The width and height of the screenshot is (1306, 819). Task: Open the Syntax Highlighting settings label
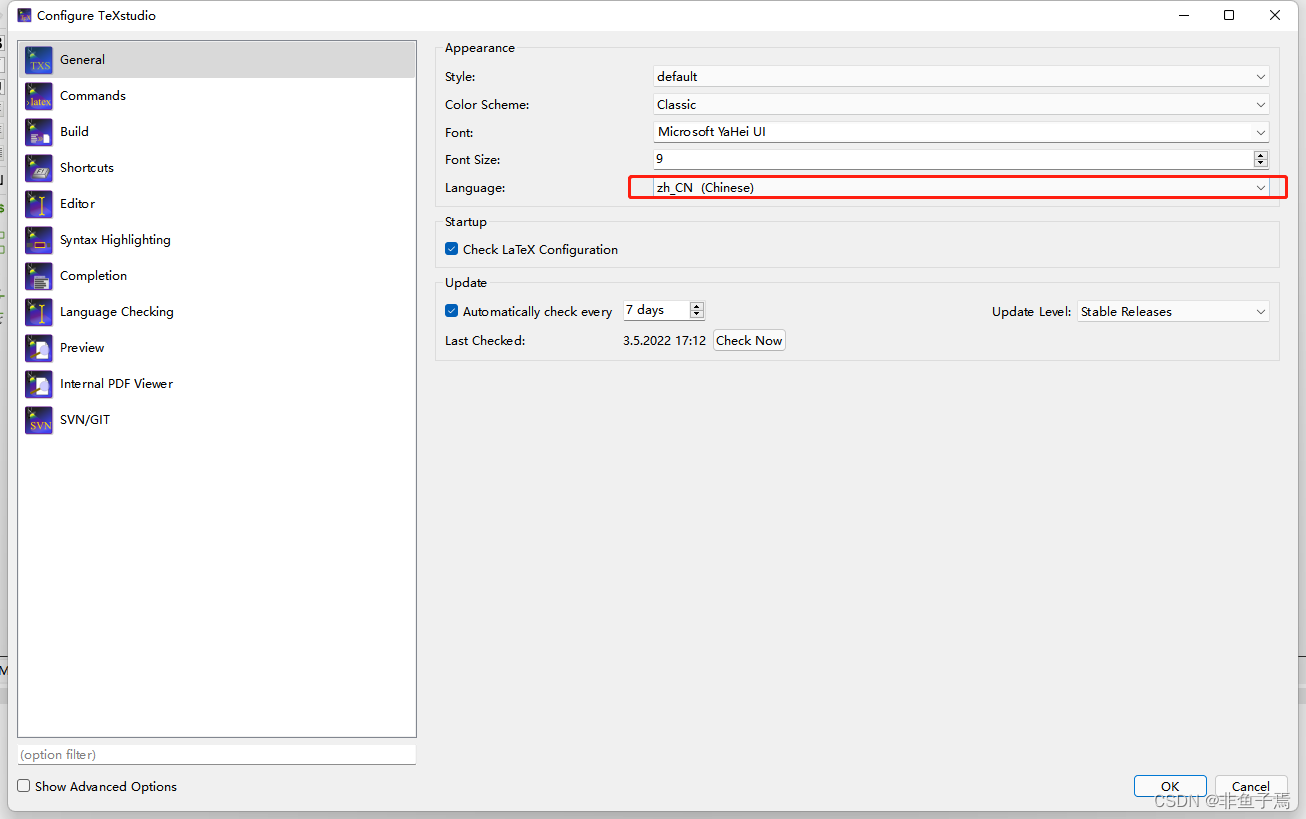tap(115, 240)
